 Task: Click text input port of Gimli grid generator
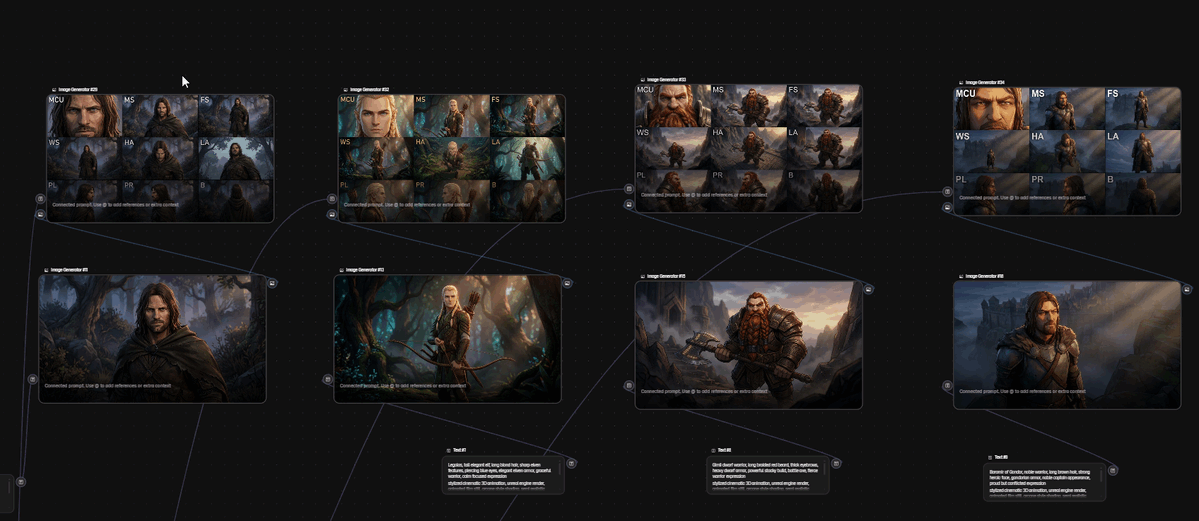pos(629,188)
